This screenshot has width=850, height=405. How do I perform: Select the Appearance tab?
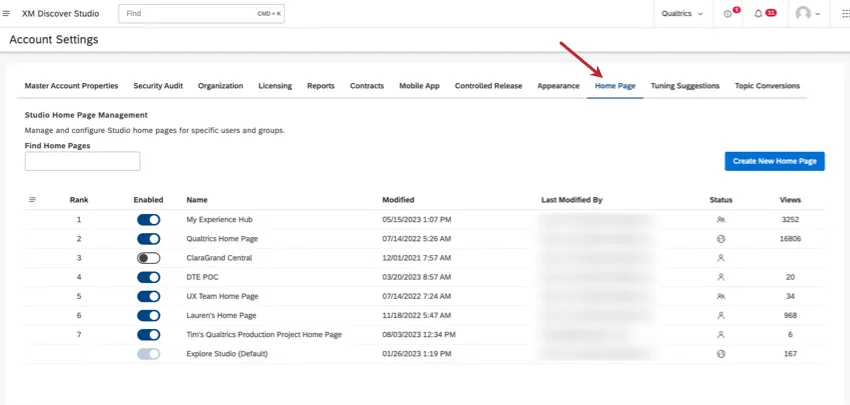coord(558,86)
